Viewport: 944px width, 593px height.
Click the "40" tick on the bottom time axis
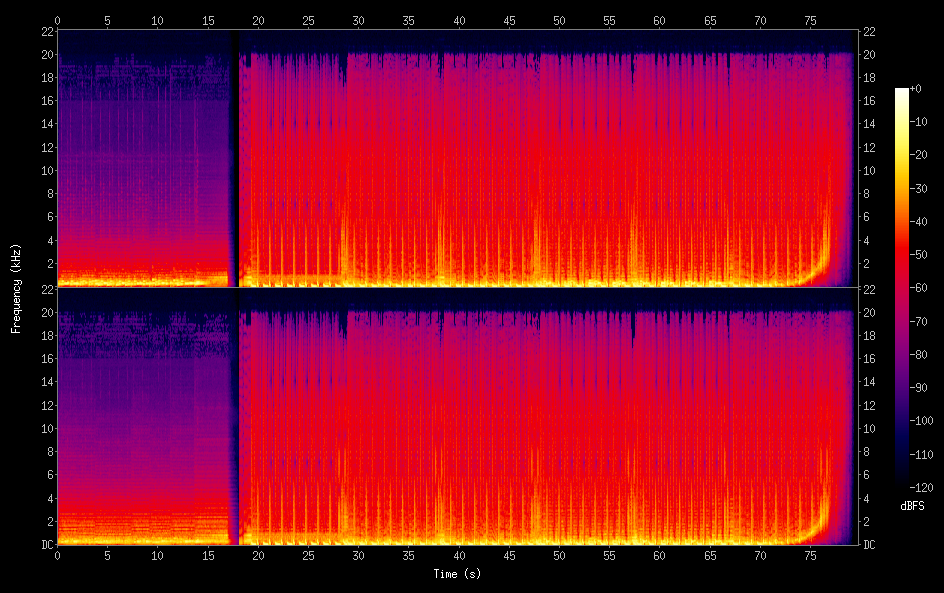459,555
